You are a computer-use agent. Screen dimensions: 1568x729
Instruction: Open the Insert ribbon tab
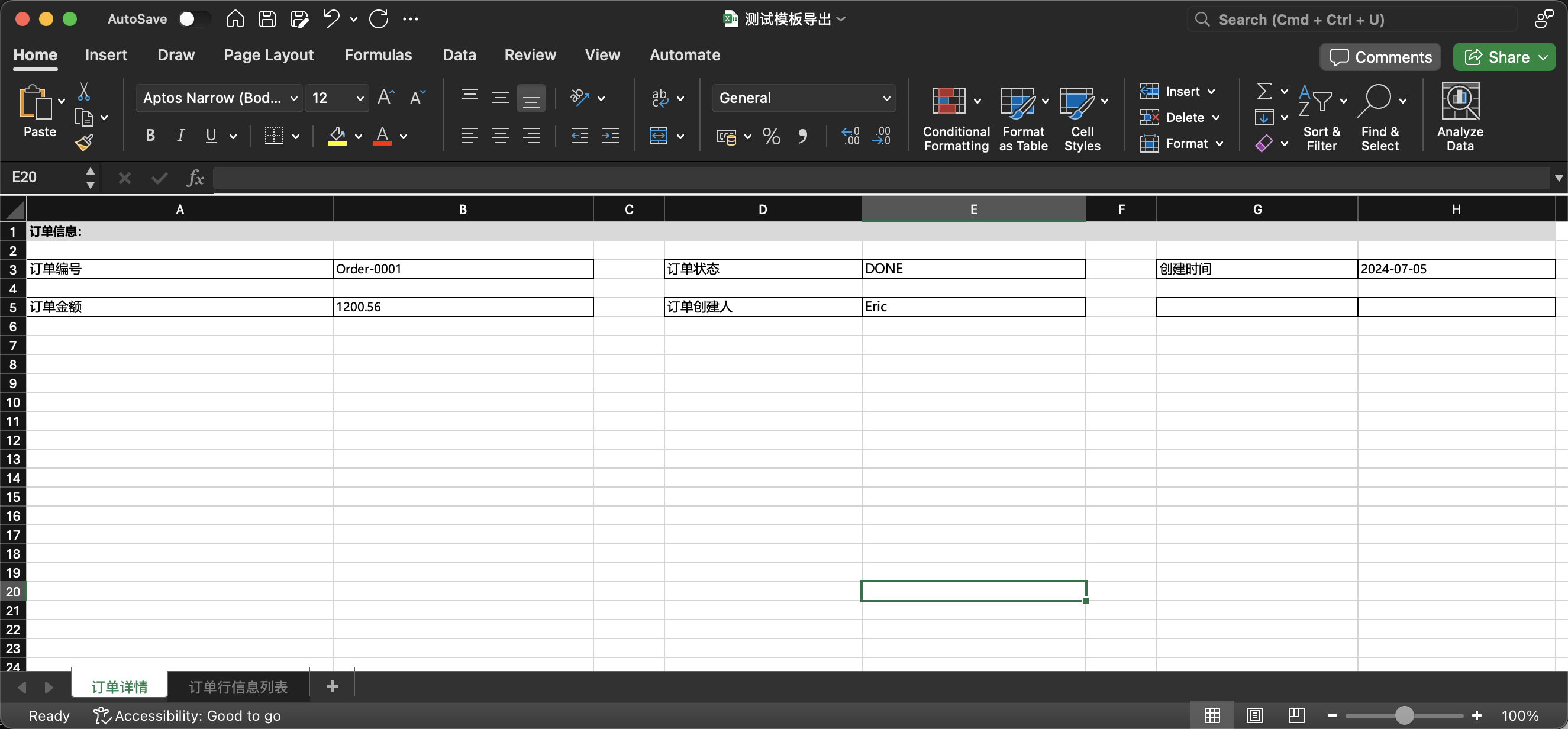pos(106,56)
